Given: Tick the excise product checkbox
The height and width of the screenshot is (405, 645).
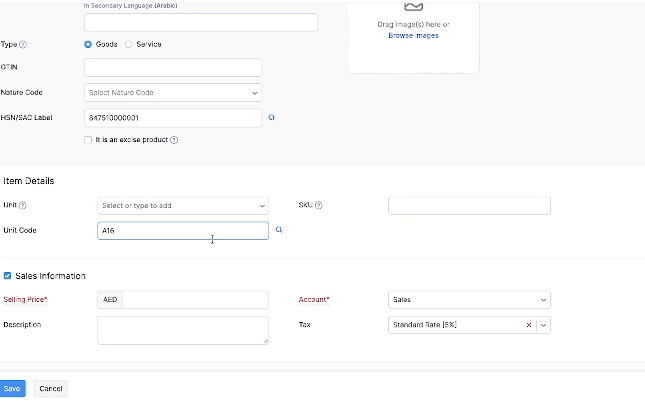Looking at the screenshot, I should tap(88, 140).
